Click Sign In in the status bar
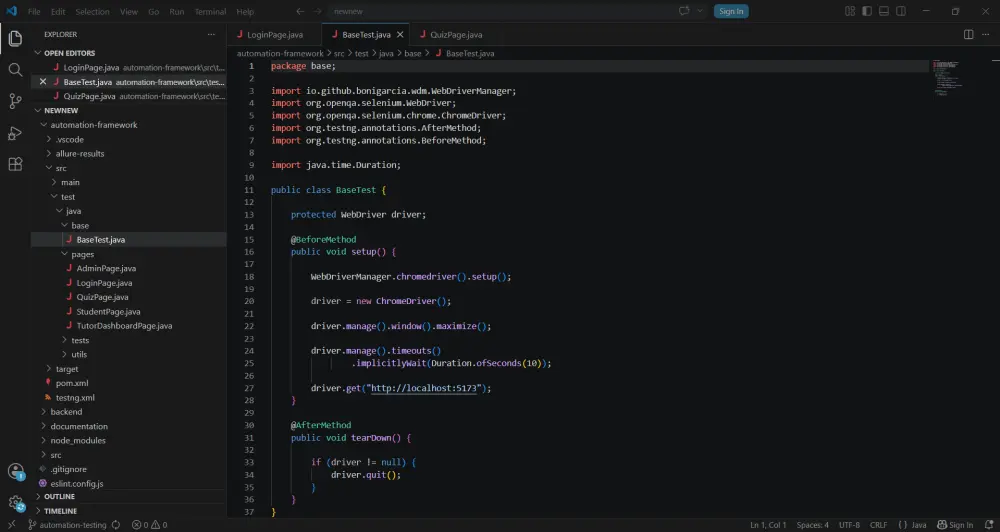1000x532 pixels. click(955, 525)
